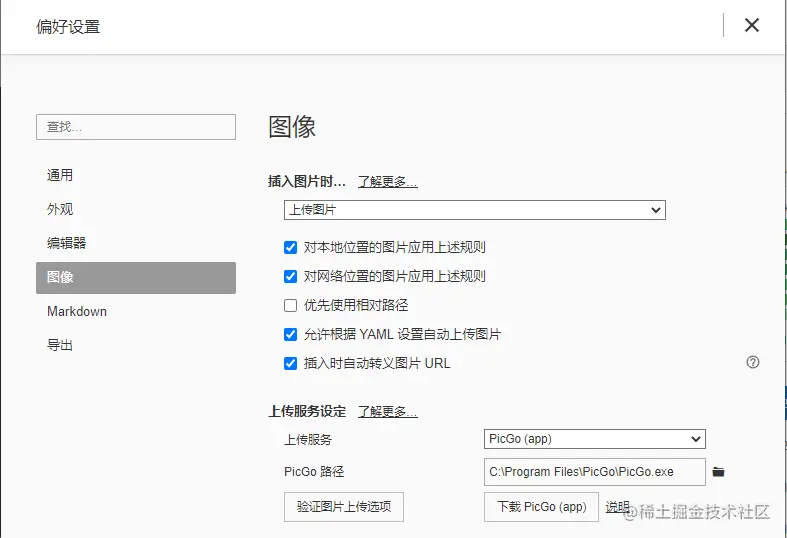Click the 上传服务 label
Screen dimensions: 787x538
pos(308,440)
